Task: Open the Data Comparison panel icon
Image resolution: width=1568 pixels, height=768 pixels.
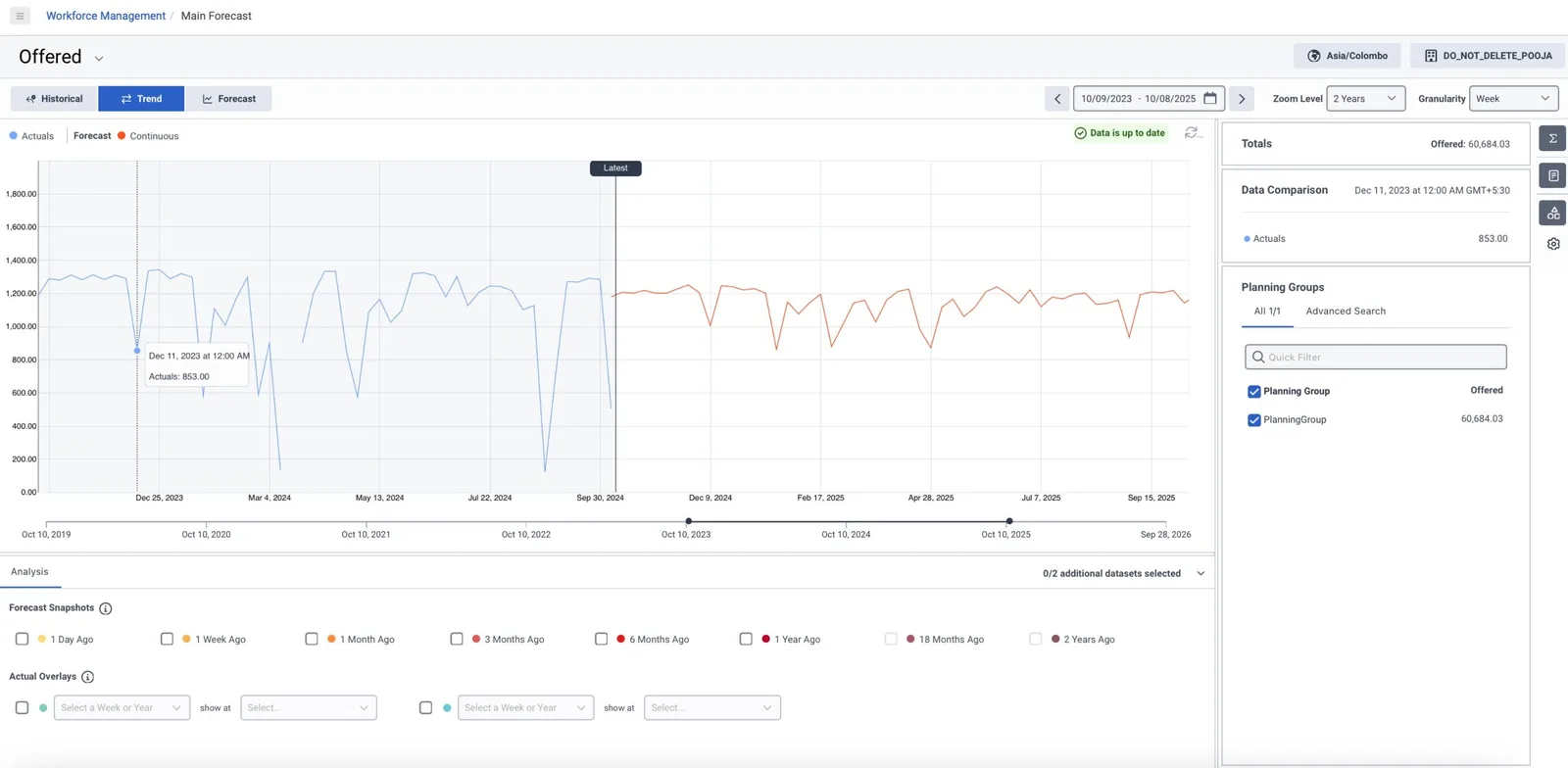Action: [x=1552, y=175]
